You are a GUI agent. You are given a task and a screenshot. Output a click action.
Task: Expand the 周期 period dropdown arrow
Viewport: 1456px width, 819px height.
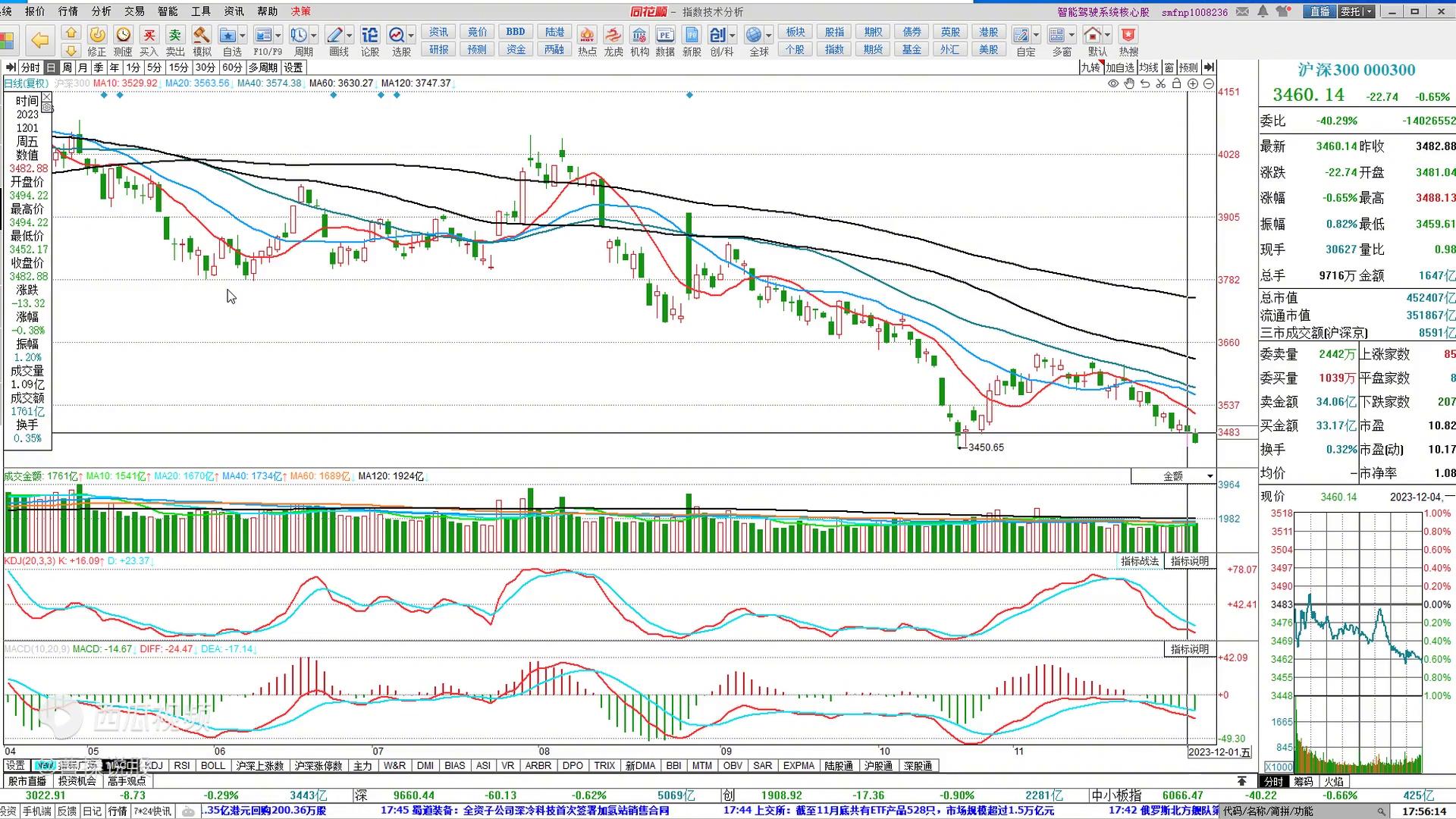click(x=313, y=36)
